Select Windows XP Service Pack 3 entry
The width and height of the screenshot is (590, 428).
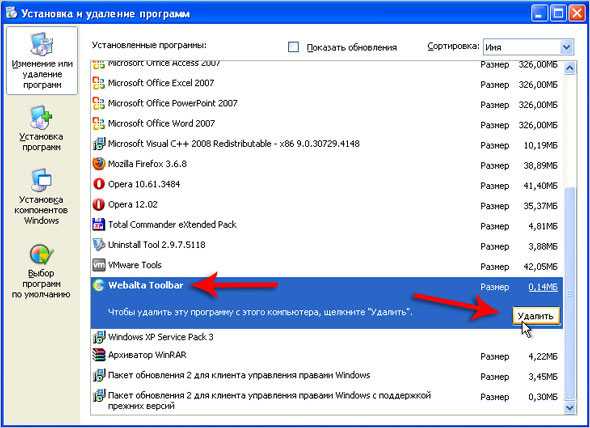click(x=161, y=337)
